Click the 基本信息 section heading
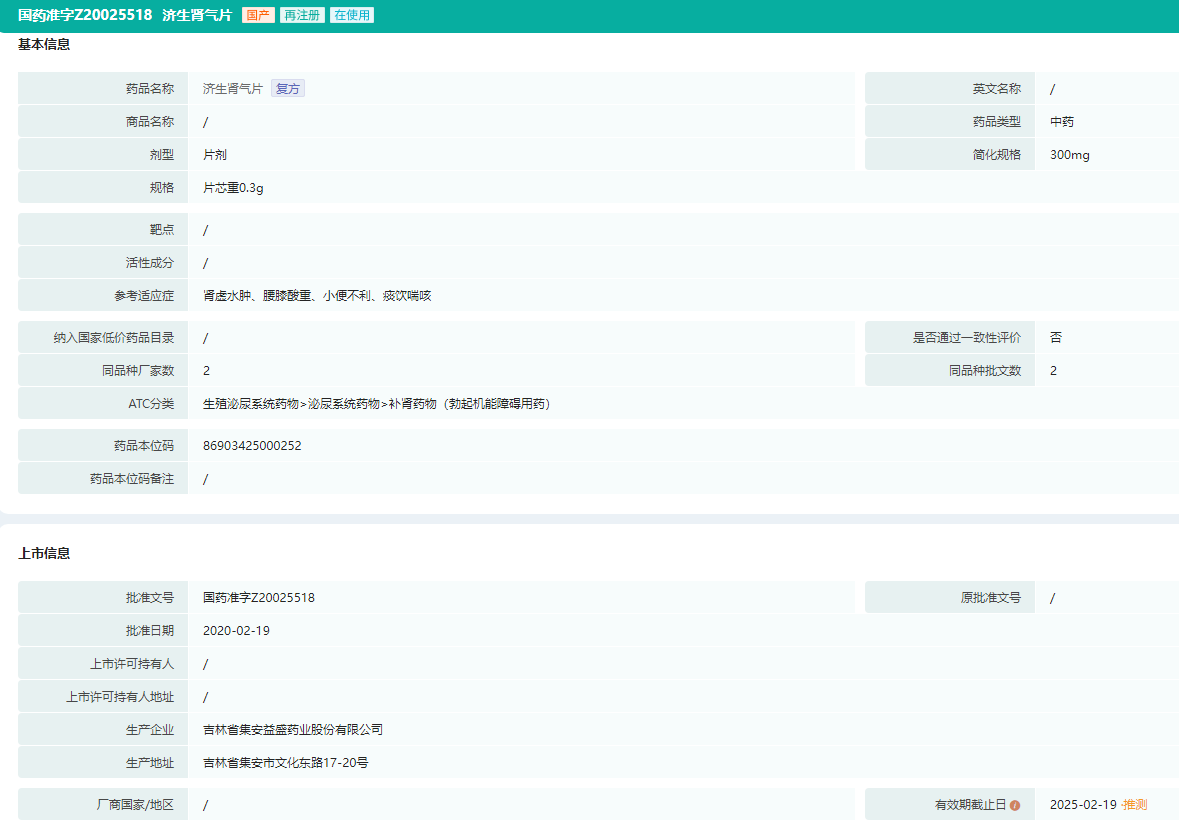This screenshot has width=1179, height=825. pos(44,45)
